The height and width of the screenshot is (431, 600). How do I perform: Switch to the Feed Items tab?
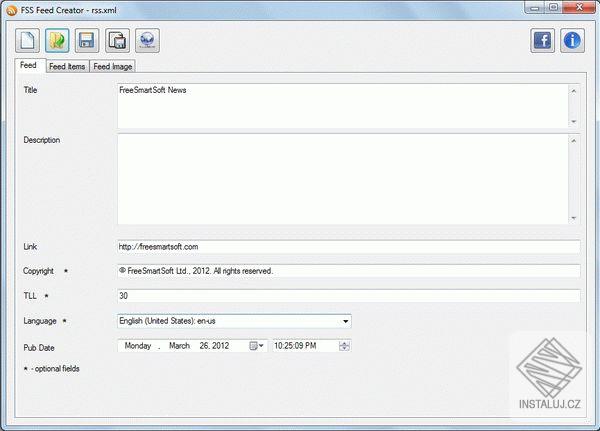coord(67,67)
